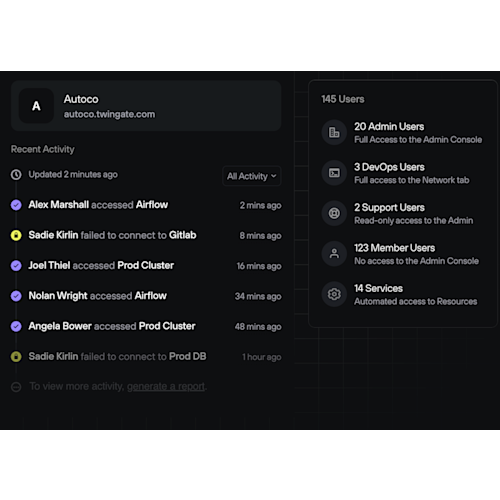Select the Services gear icon
The width and height of the screenshot is (500, 500).
(x=334, y=294)
